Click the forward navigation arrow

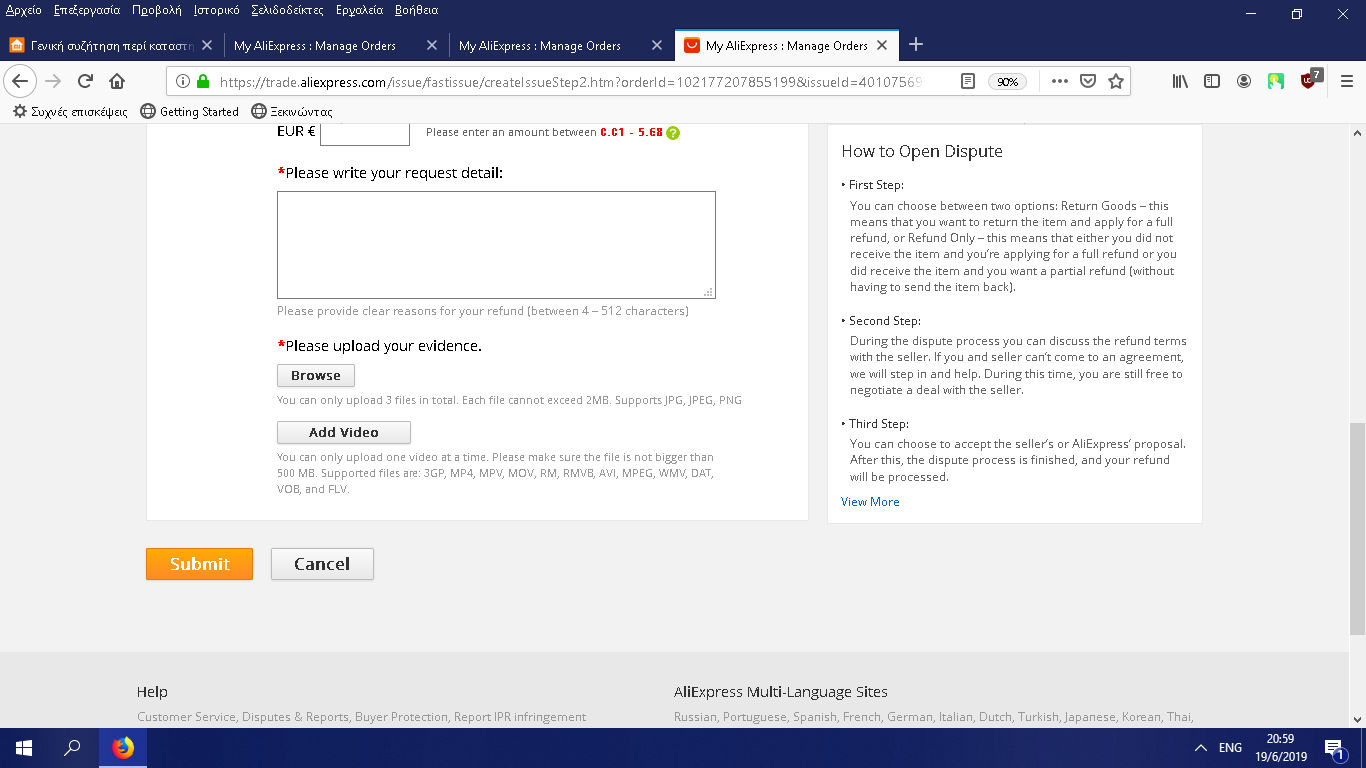tap(54, 81)
